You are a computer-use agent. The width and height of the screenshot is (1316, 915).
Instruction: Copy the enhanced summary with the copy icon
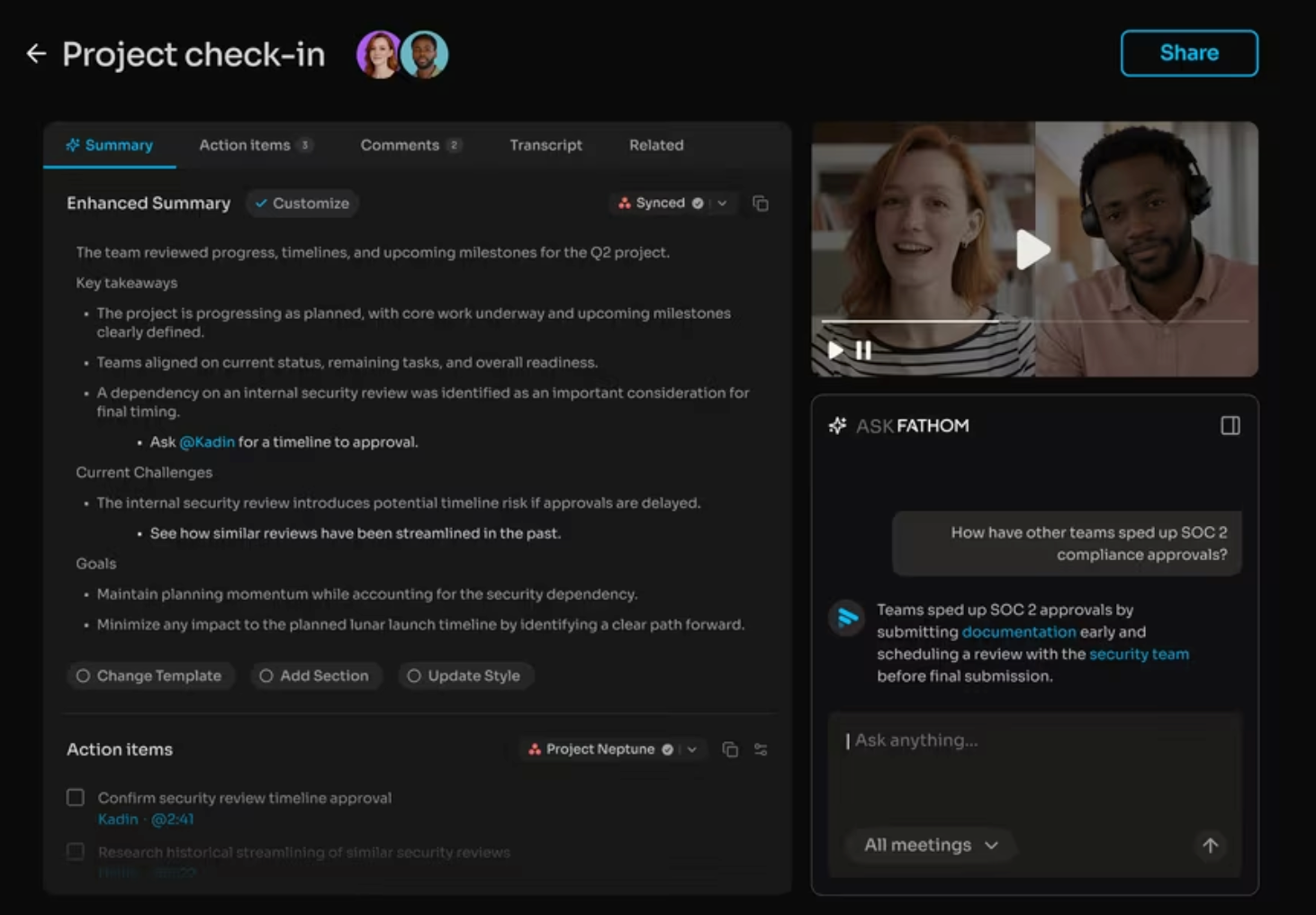pos(761,204)
